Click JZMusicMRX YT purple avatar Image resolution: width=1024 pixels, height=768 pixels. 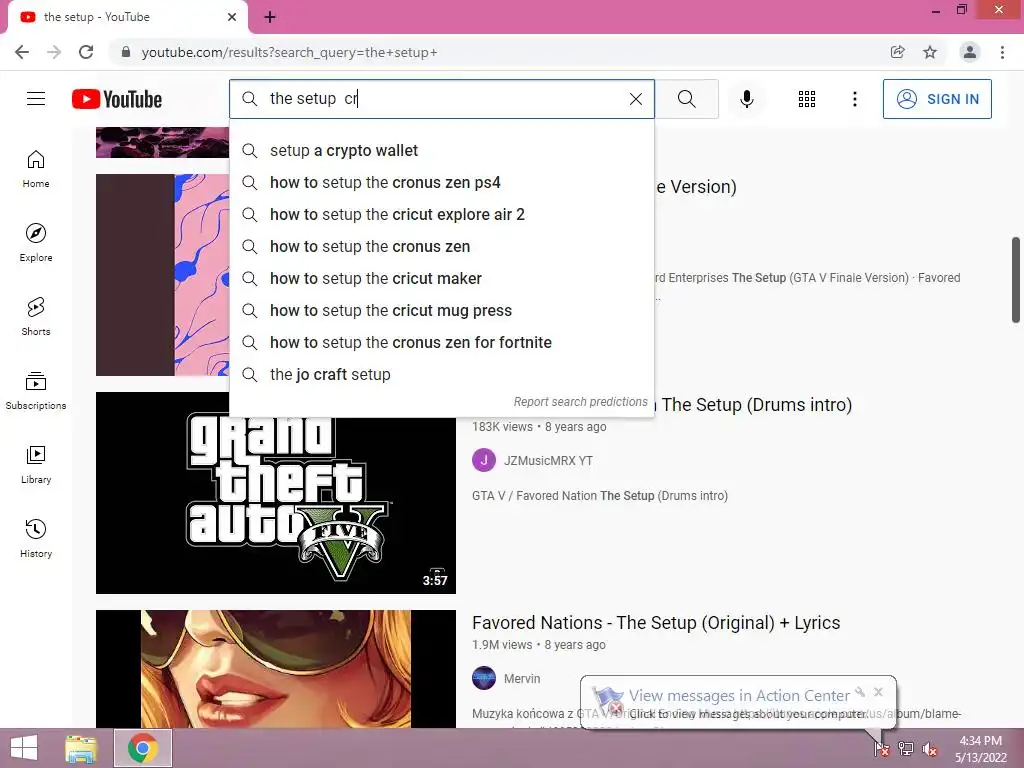tap(483, 460)
